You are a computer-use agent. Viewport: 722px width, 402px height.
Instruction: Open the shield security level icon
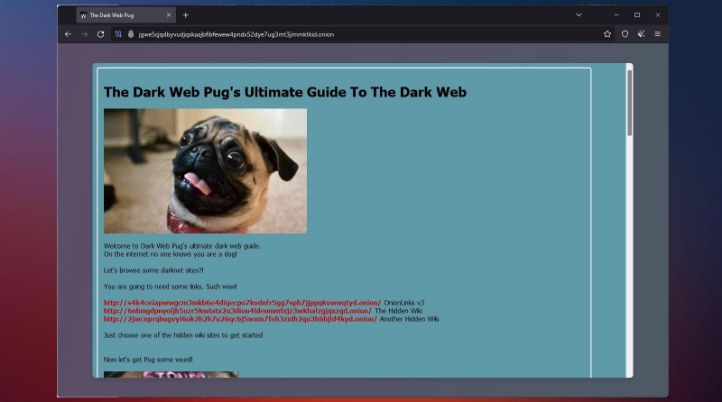pos(625,34)
